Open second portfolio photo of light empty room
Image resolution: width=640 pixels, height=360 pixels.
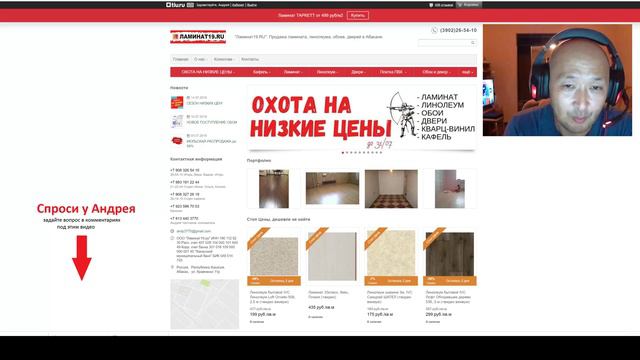[x=332, y=188]
